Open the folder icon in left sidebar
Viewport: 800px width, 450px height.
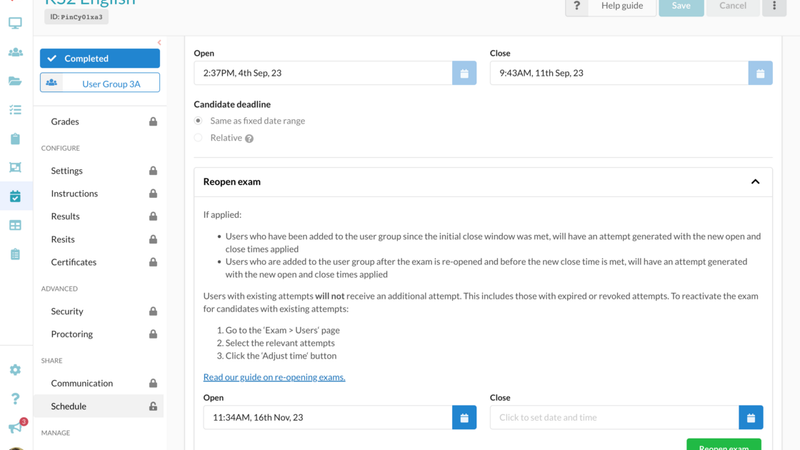coord(15,81)
